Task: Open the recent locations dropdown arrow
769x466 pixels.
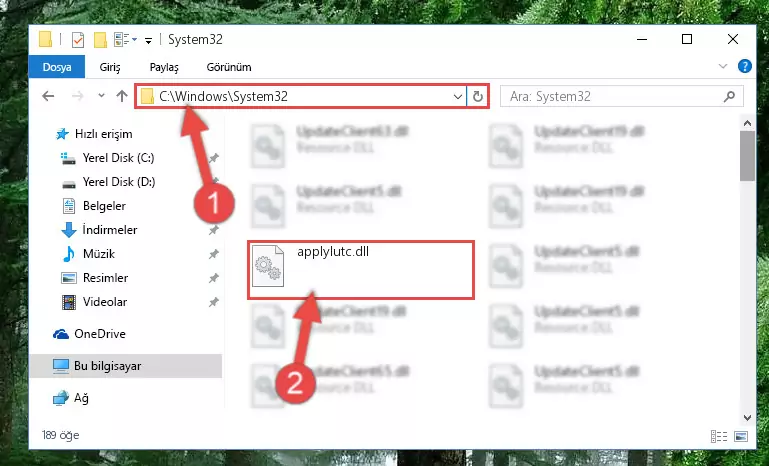Action: [101, 96]
